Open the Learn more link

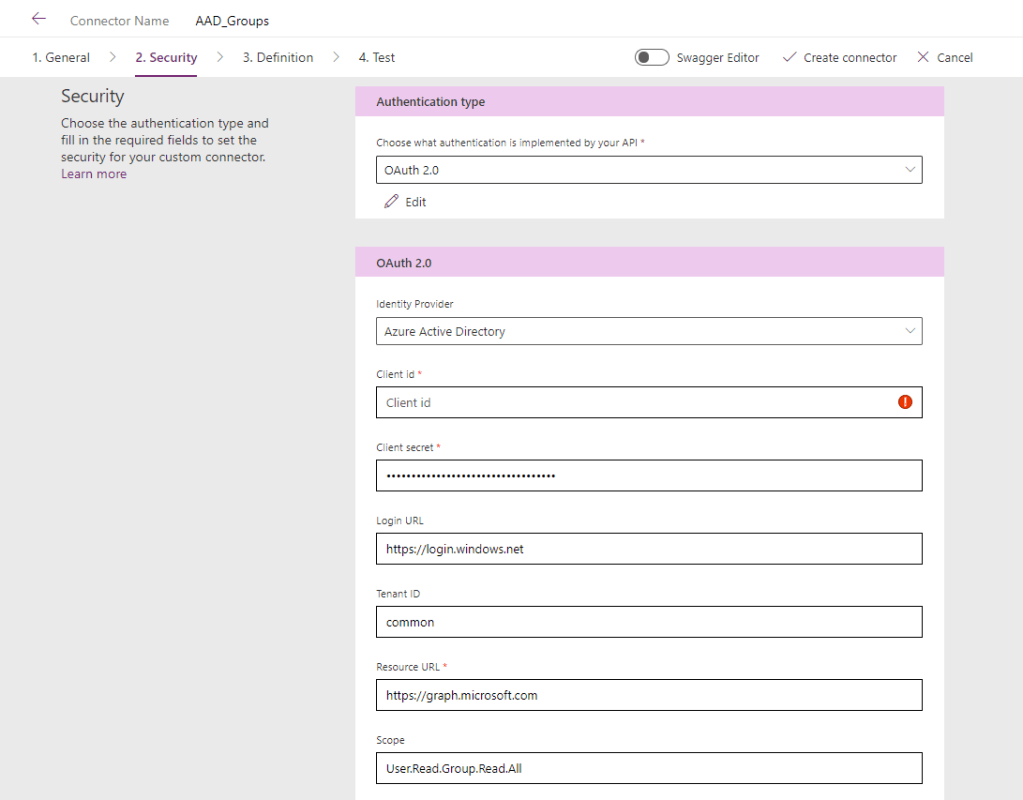click(94, 174)
